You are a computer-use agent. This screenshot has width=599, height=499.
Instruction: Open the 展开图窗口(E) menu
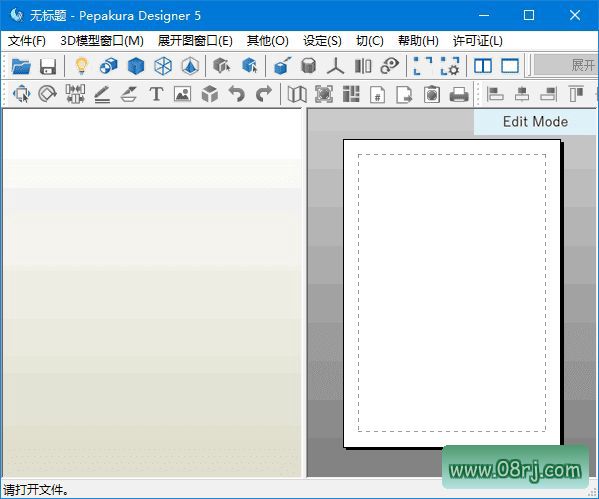click(195, 41)
